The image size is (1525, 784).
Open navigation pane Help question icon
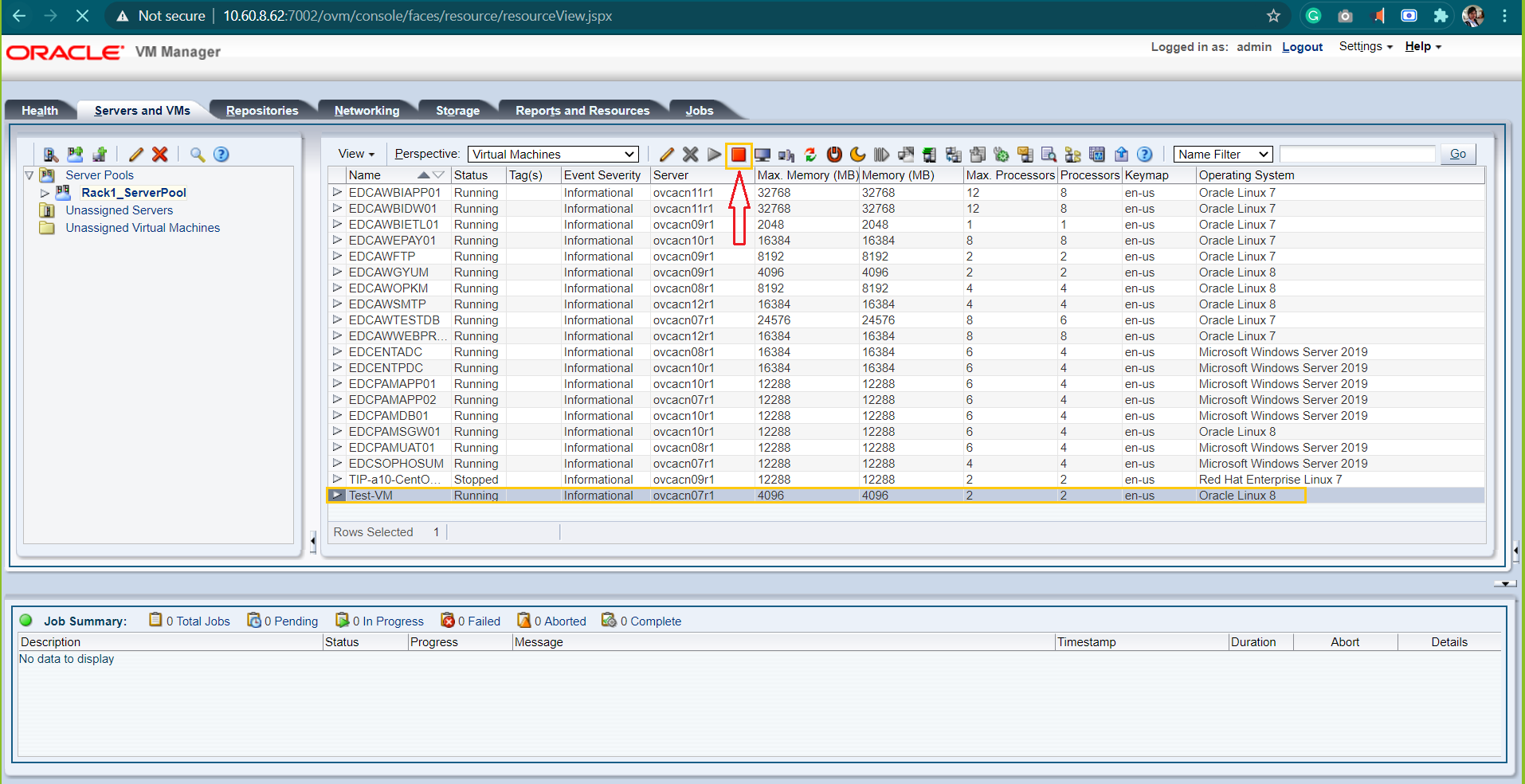(221, 155)
